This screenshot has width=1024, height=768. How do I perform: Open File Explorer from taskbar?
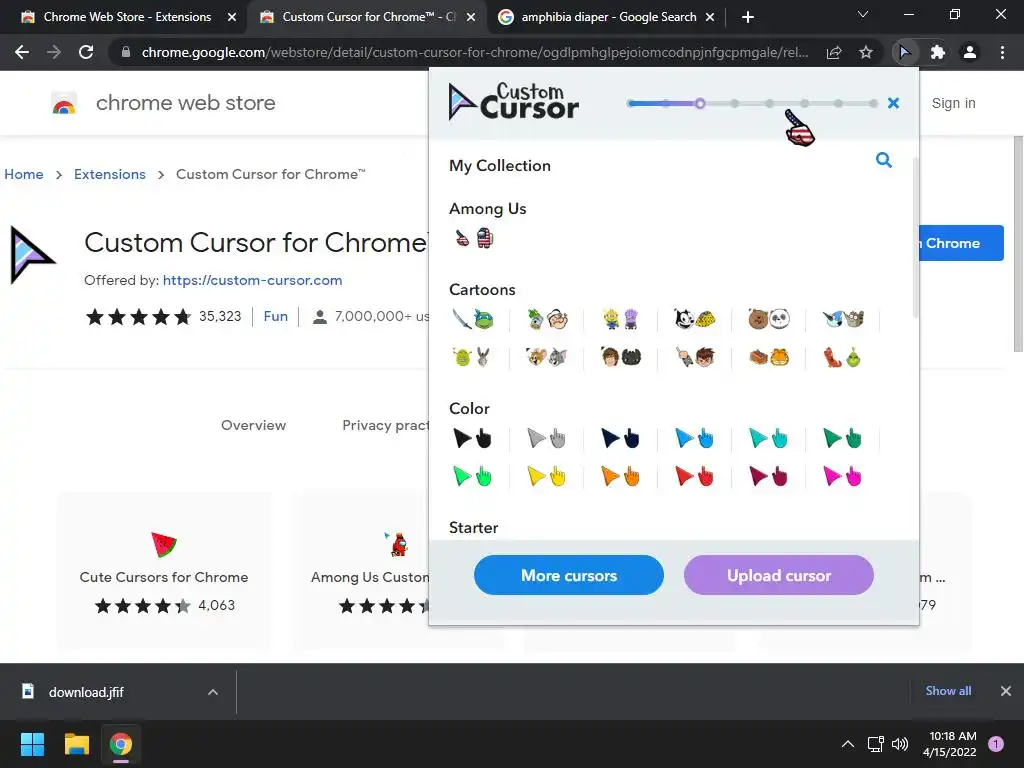[76, 744]
